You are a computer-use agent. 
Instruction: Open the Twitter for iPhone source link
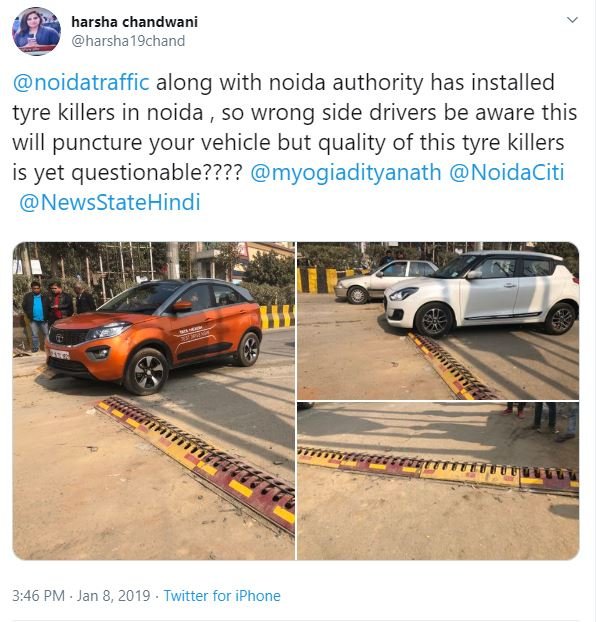(x=222, y=596)
